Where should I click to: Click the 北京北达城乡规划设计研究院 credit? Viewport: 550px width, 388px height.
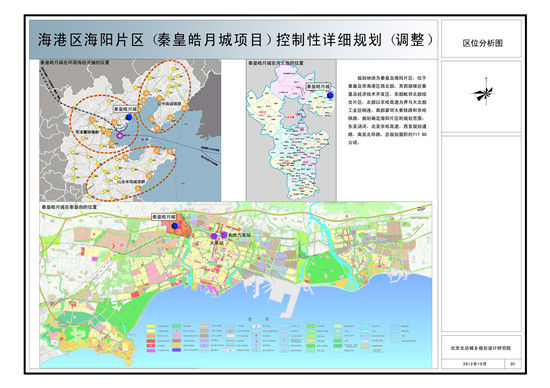point(481,348)
